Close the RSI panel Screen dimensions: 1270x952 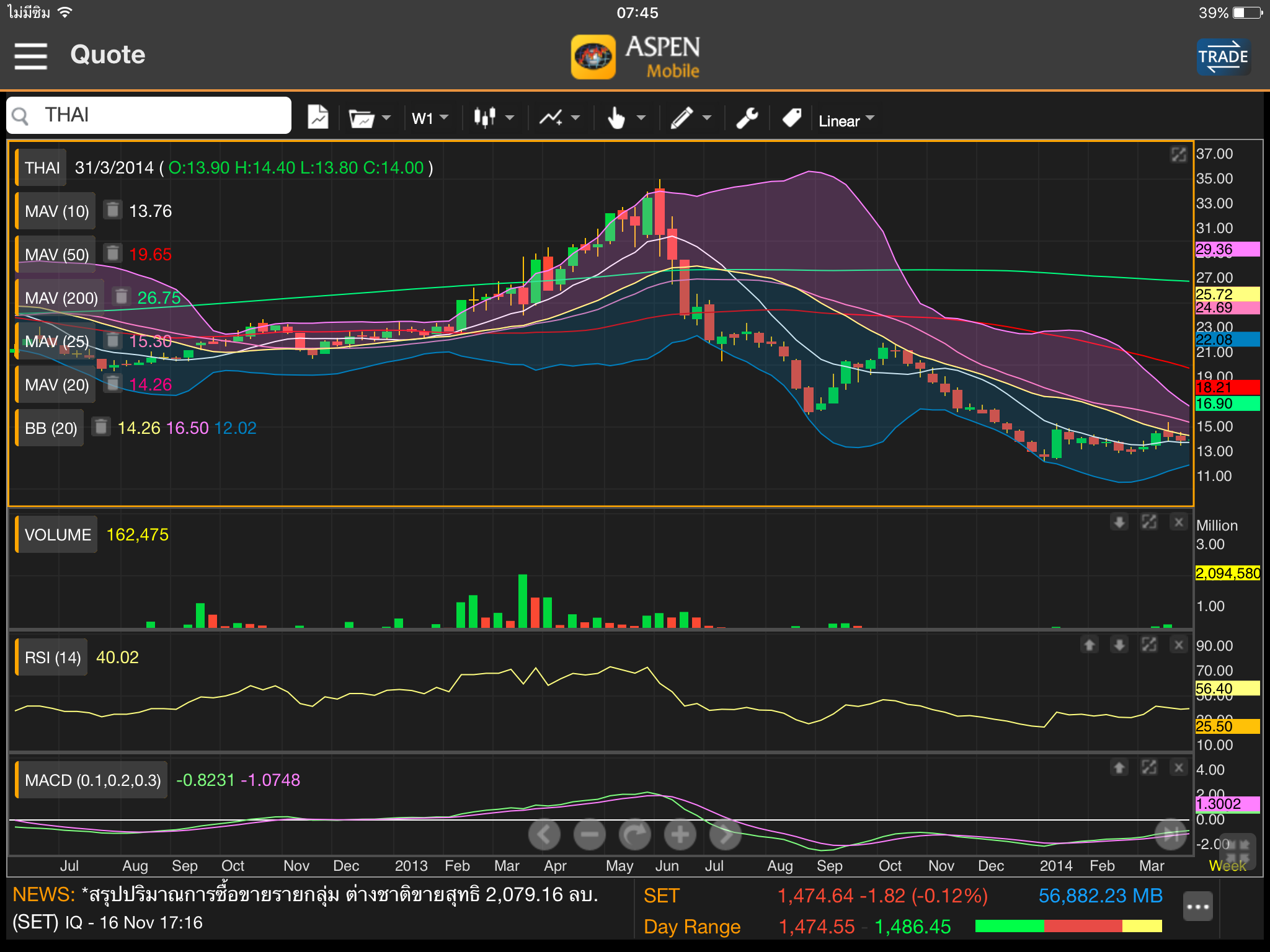tap(1179, 645)
